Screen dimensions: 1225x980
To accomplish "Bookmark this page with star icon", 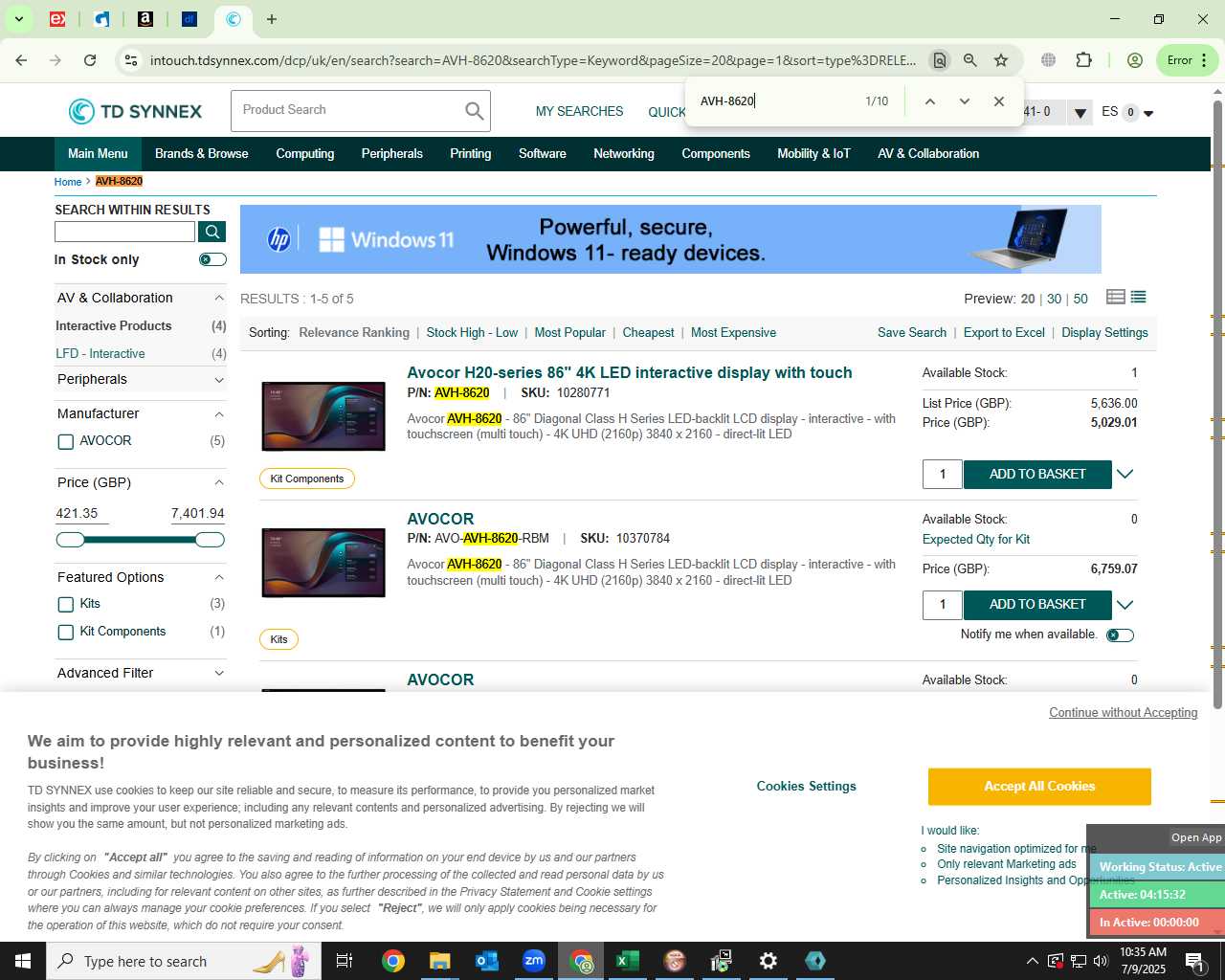I will pos(1001,60).
